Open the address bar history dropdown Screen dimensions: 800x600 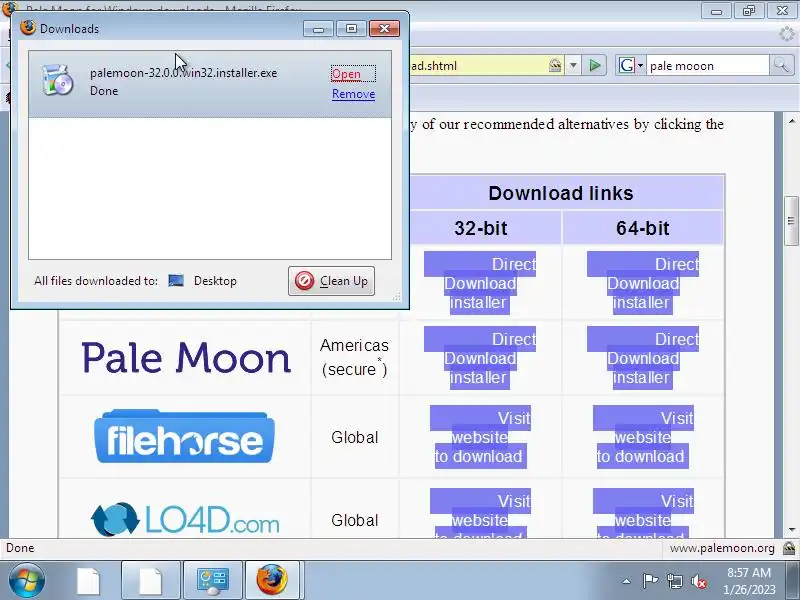click(573, 65)
